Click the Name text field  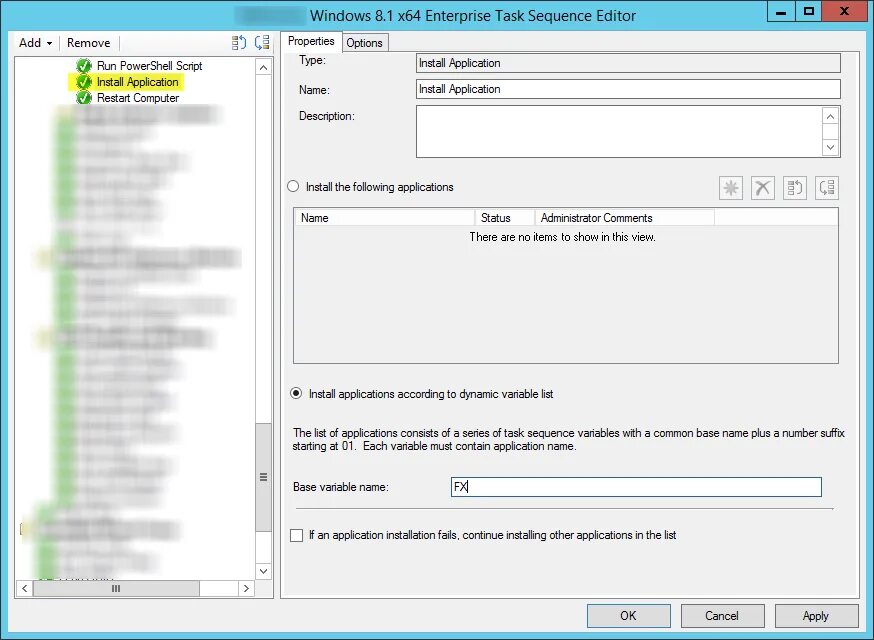tap(628, 89)
